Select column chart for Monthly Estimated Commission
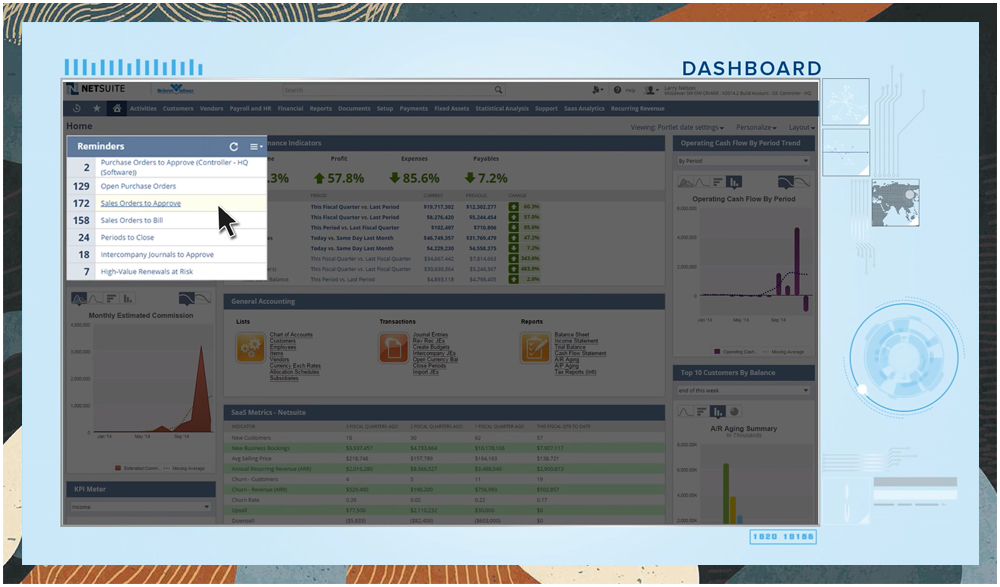 coord(128,298)
